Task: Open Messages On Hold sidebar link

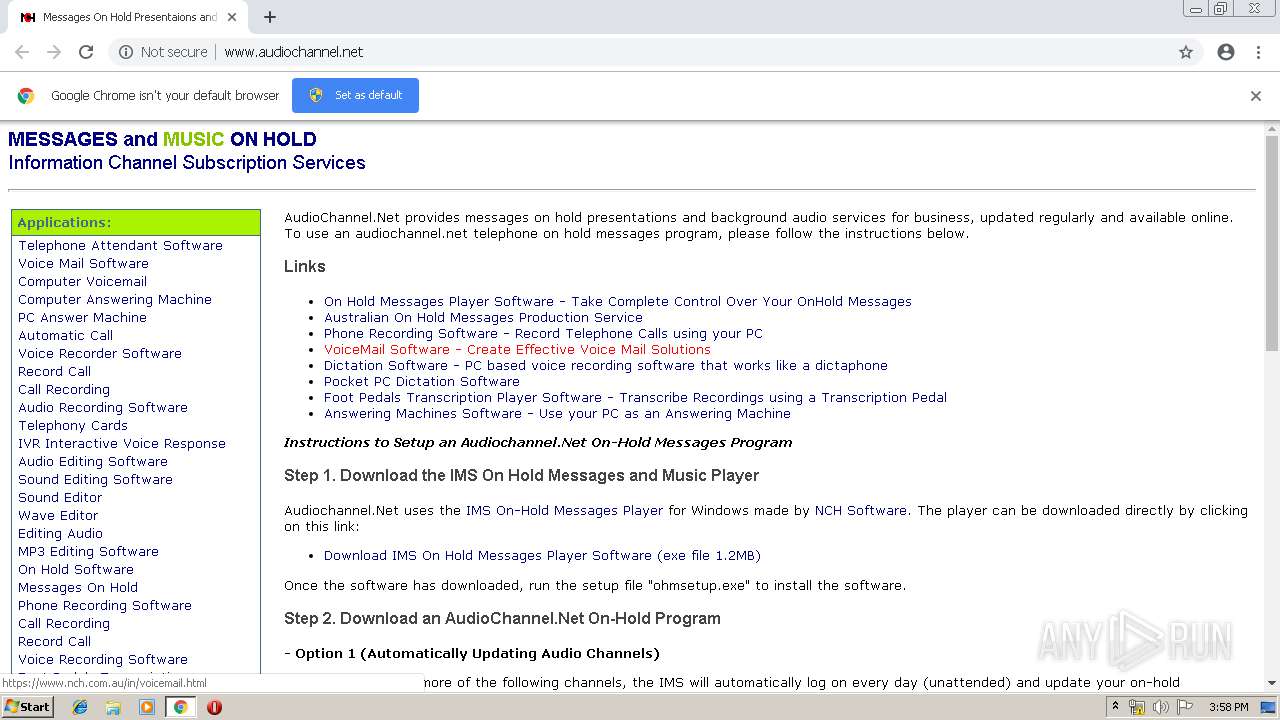Action: pyautogui.click(x=78, y=587)
